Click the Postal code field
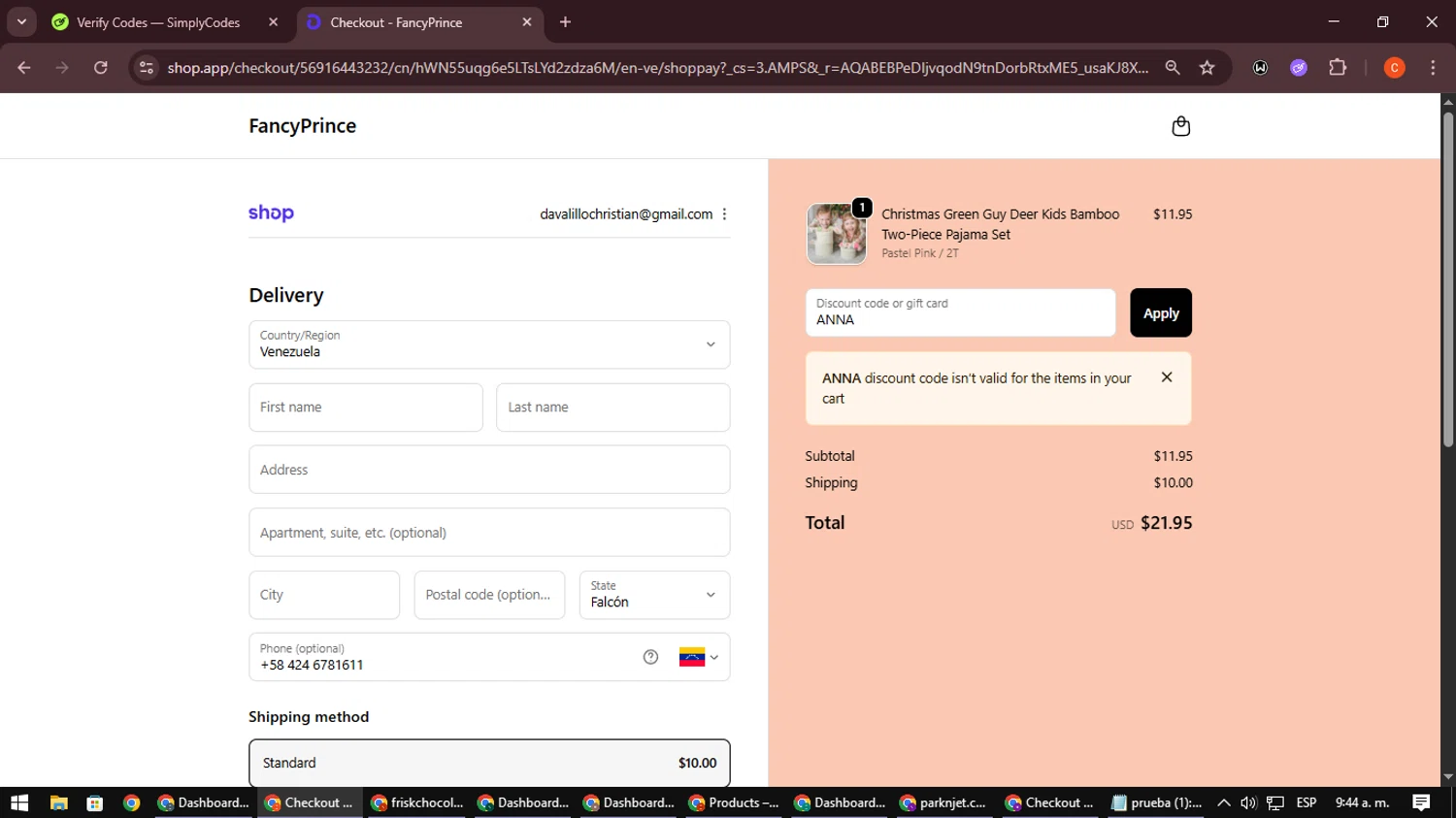Screen dimensions: 1456x818 [x=489, y=595]
